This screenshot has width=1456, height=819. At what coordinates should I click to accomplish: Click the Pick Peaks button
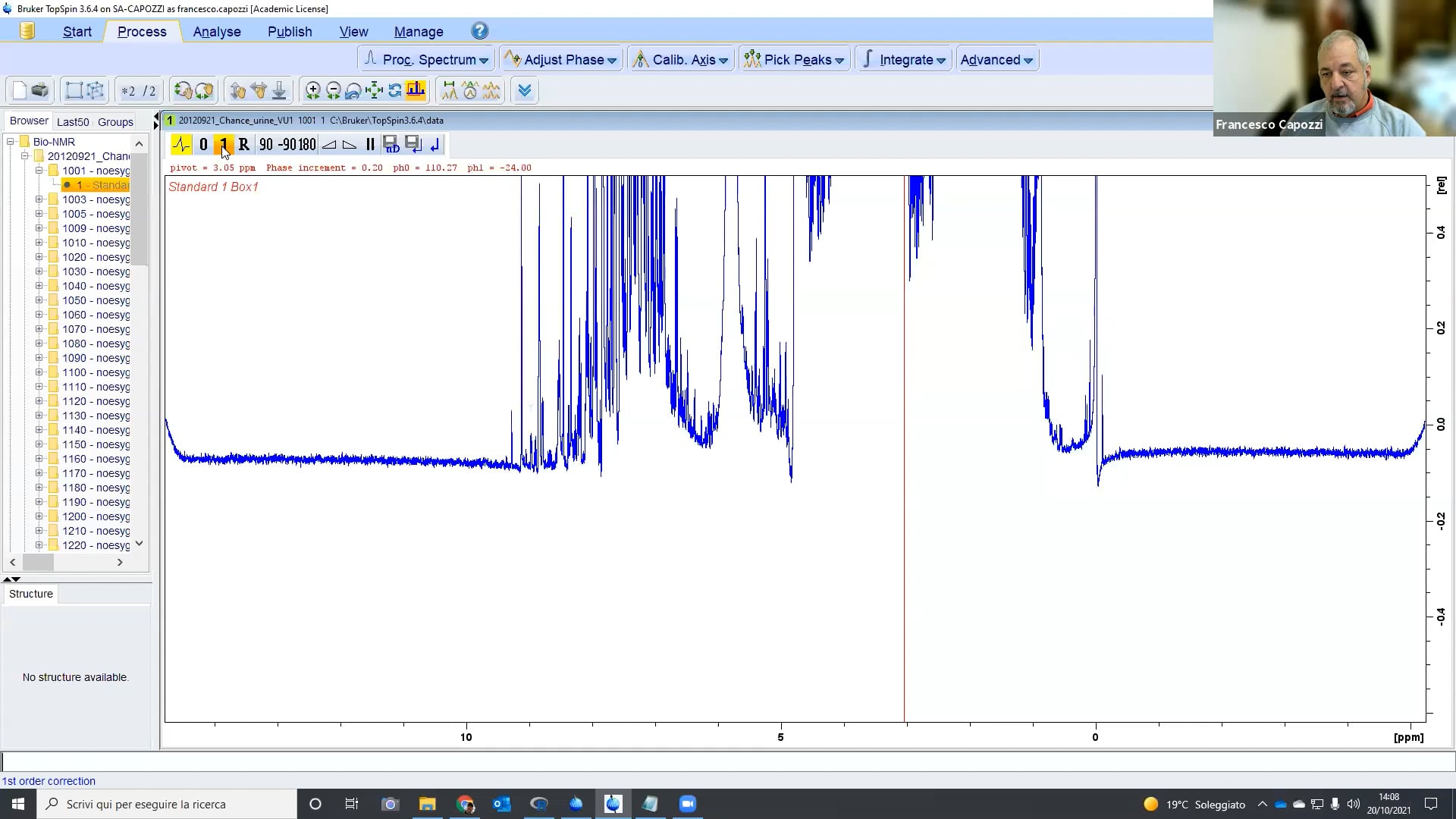[x=794, y=59]
